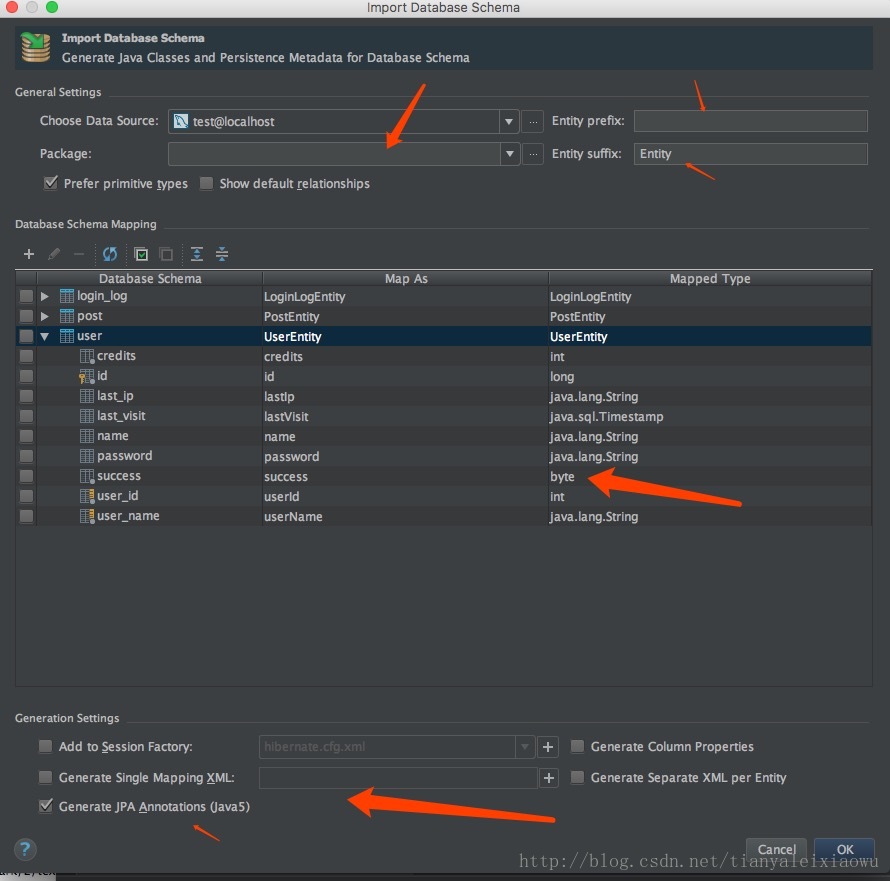Open the package browse ellipsis button

pos(533,154)
